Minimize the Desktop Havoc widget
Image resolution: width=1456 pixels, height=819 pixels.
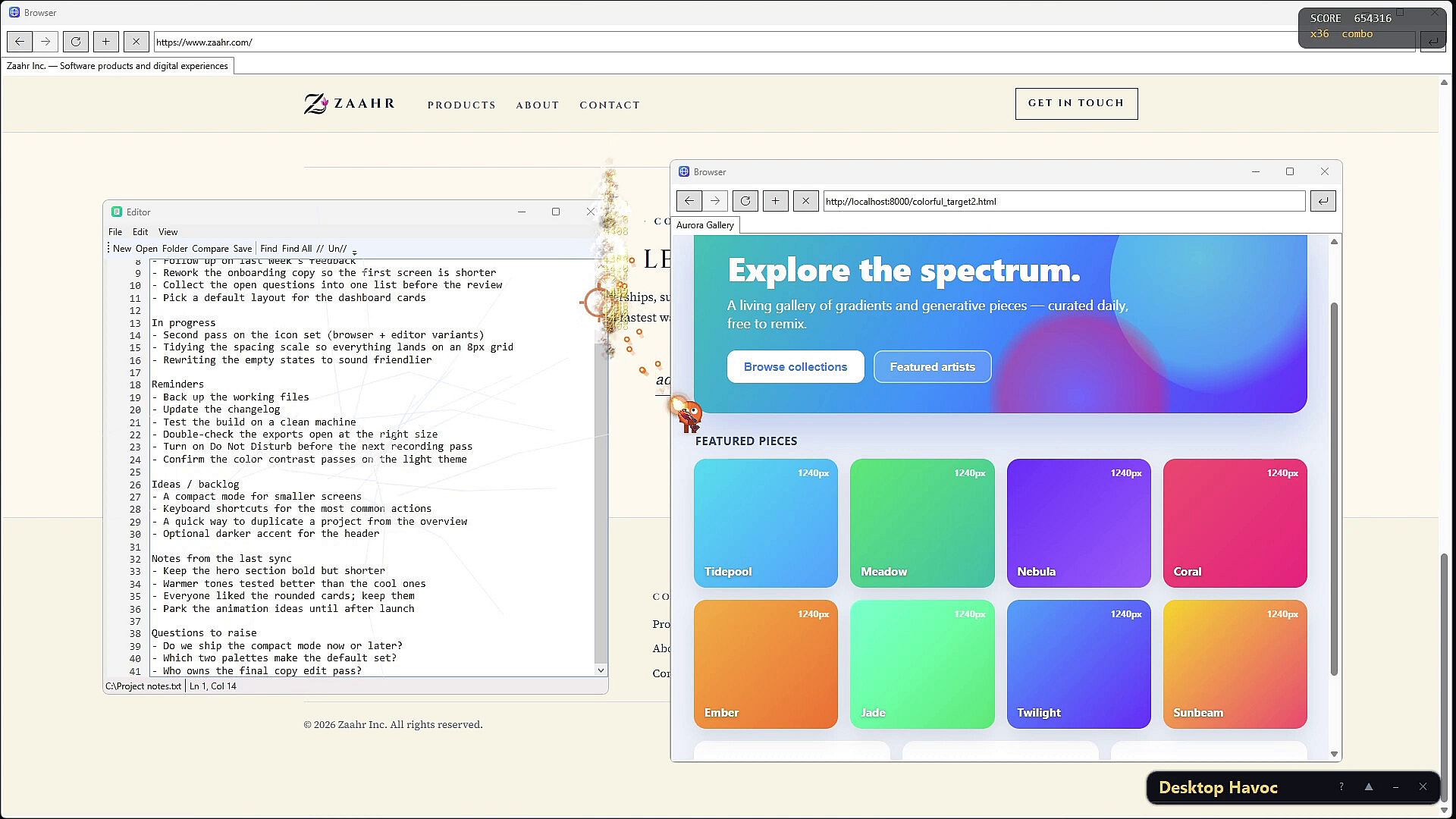pos(1396,787)
